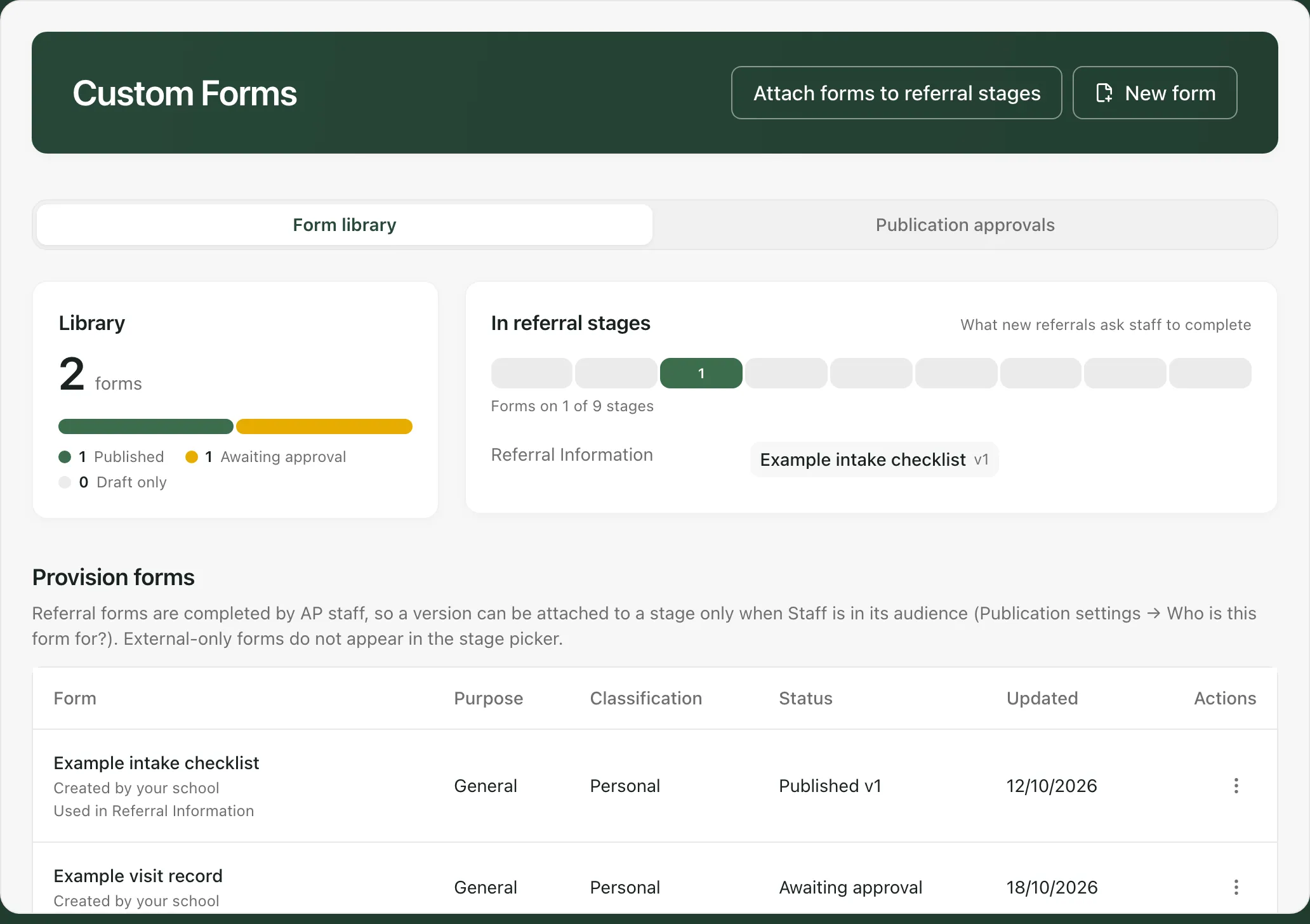This screenshot has width=1310, height=924.
Task: Click the New form document icon
Action: pyautogui.click(x=1104, y=93)
